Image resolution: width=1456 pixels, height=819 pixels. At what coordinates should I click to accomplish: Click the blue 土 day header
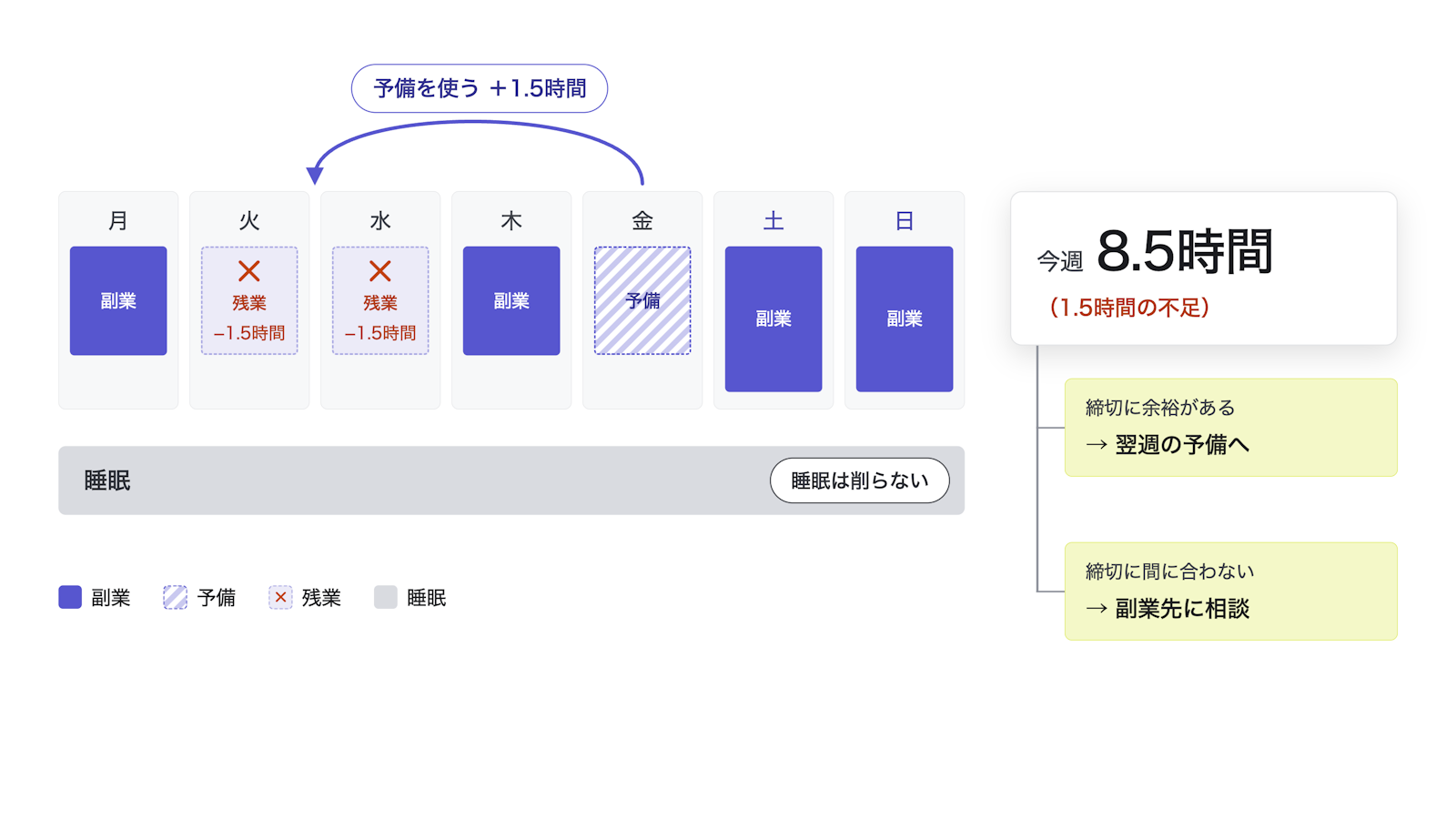pyautogui.click(x=773, y=220)
